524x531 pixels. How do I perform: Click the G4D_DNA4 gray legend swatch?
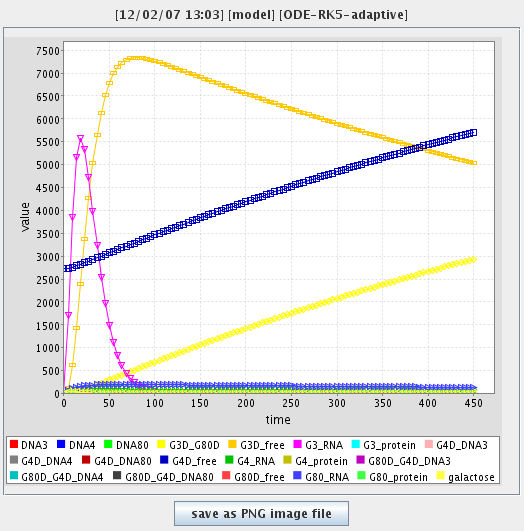pyautogui.click(x=14, y=460)
